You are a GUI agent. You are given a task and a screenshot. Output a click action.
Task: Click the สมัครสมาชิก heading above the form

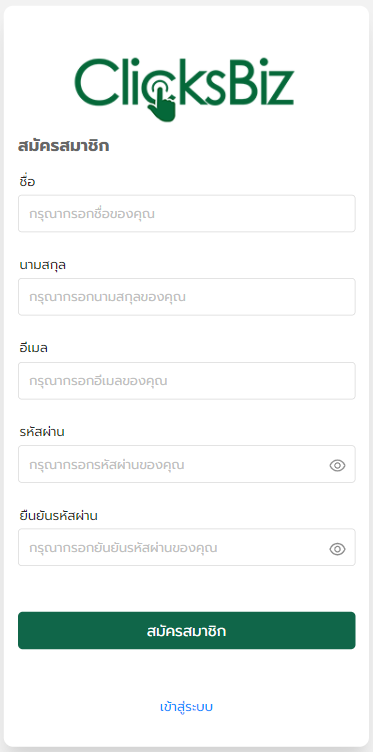64,146
